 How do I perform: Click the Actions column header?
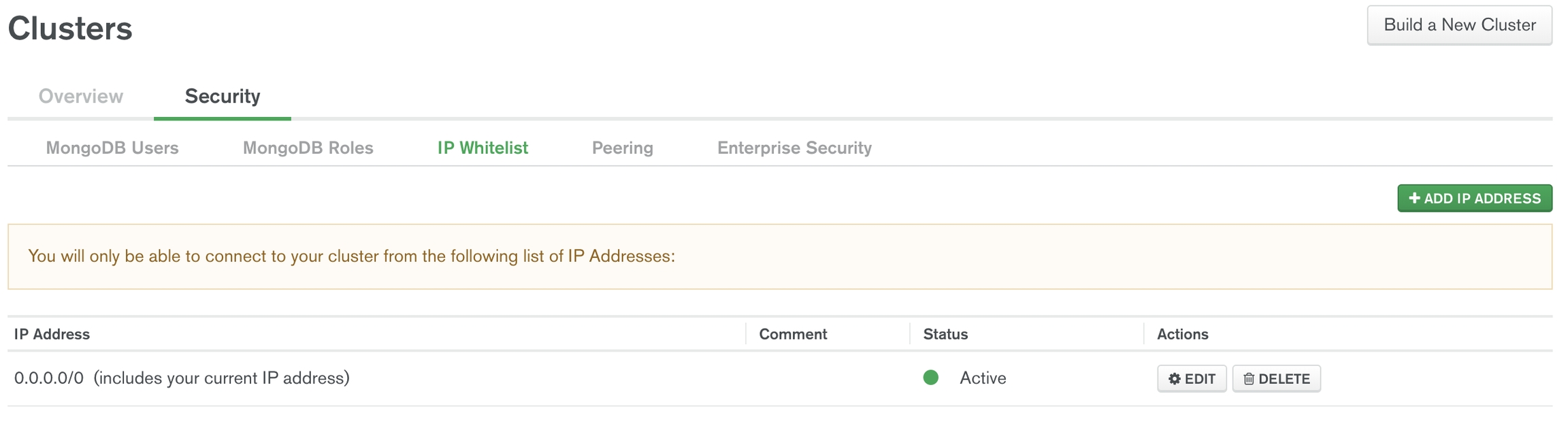[1182, 334]
